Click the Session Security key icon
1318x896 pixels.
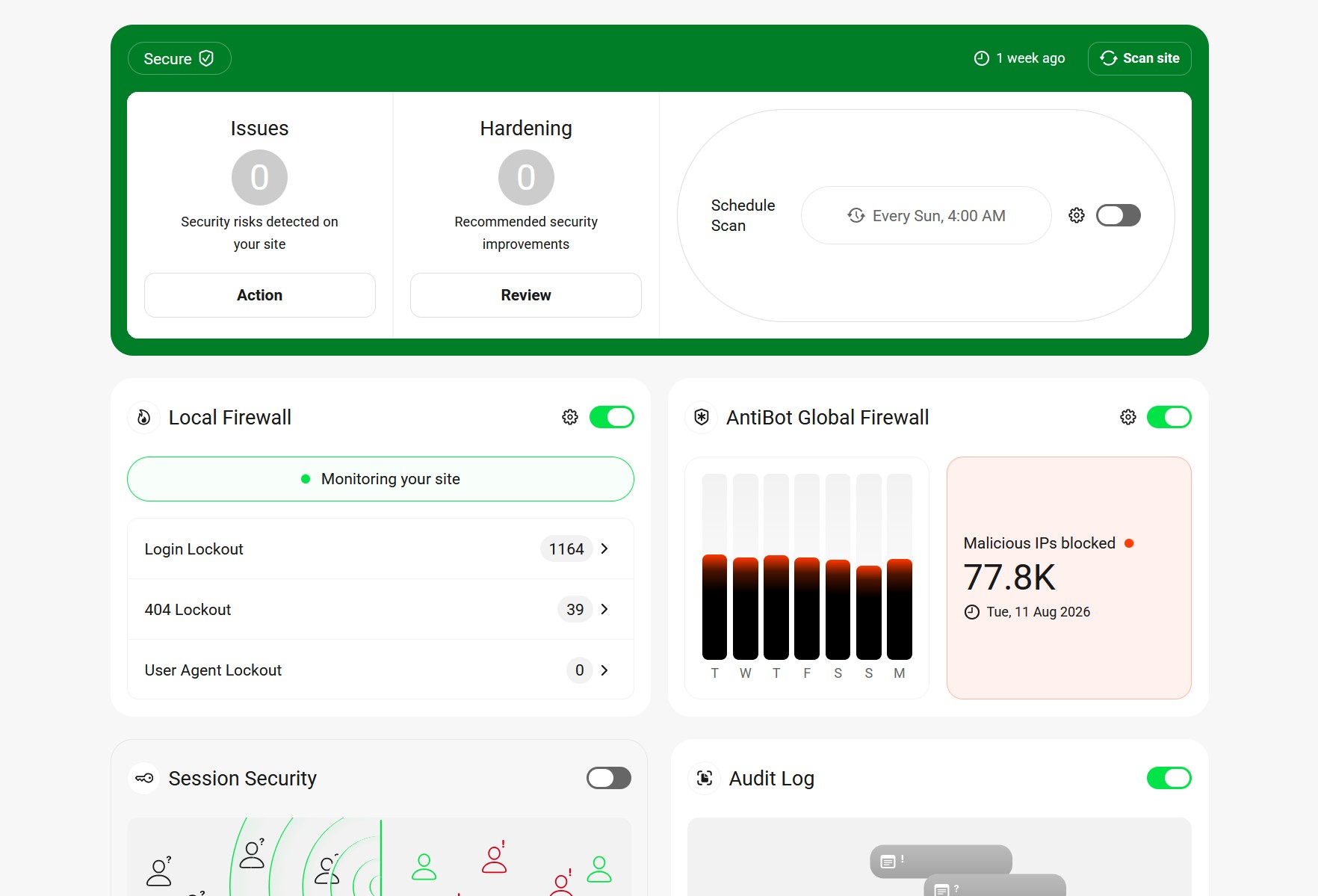144,778
